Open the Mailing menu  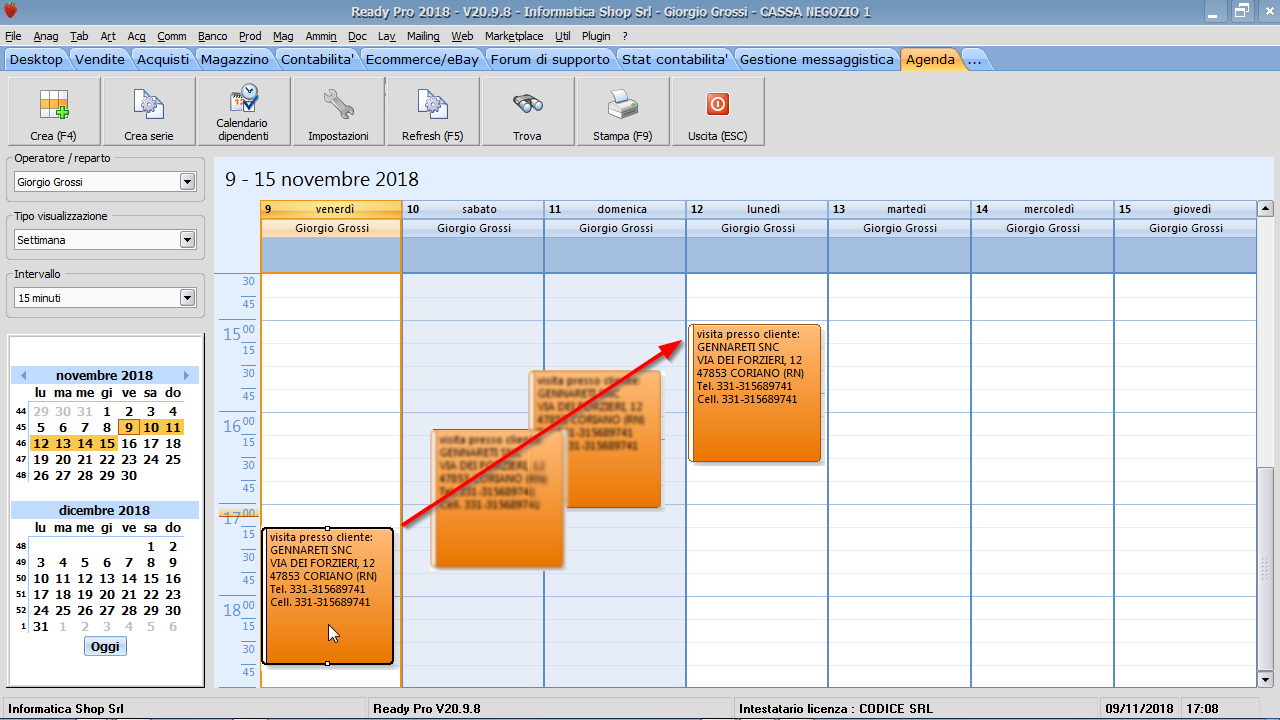[423, 36]
